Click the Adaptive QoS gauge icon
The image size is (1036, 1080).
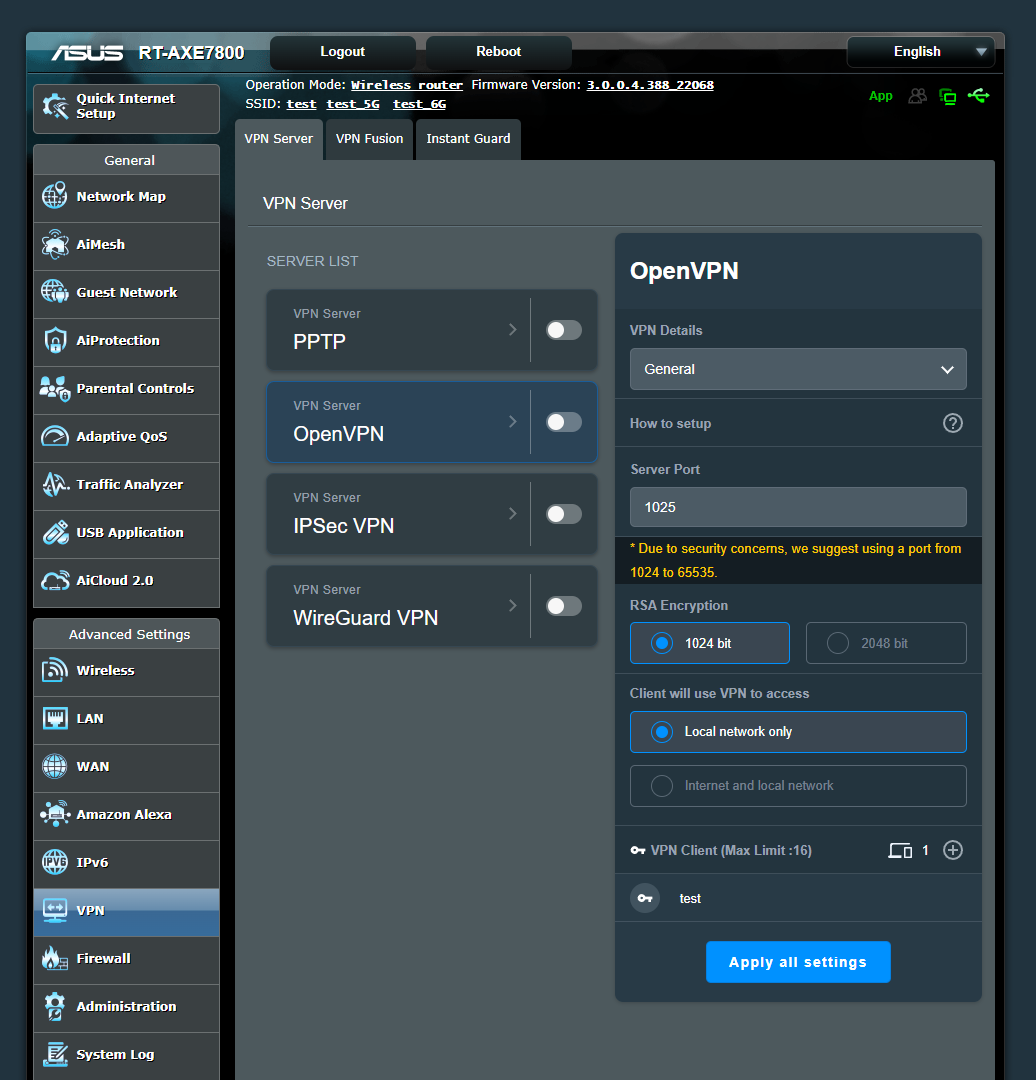pyautogui.click(x=54, y=436)
